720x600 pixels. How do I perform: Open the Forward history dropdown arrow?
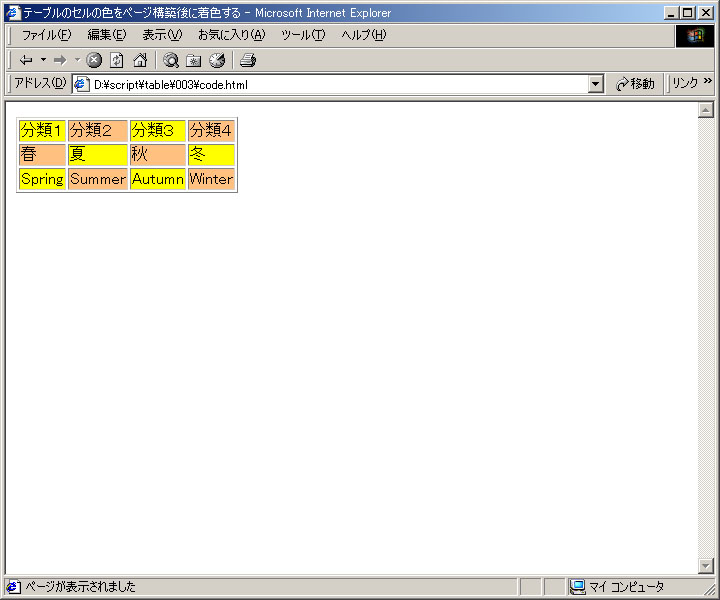pos(77,60)
